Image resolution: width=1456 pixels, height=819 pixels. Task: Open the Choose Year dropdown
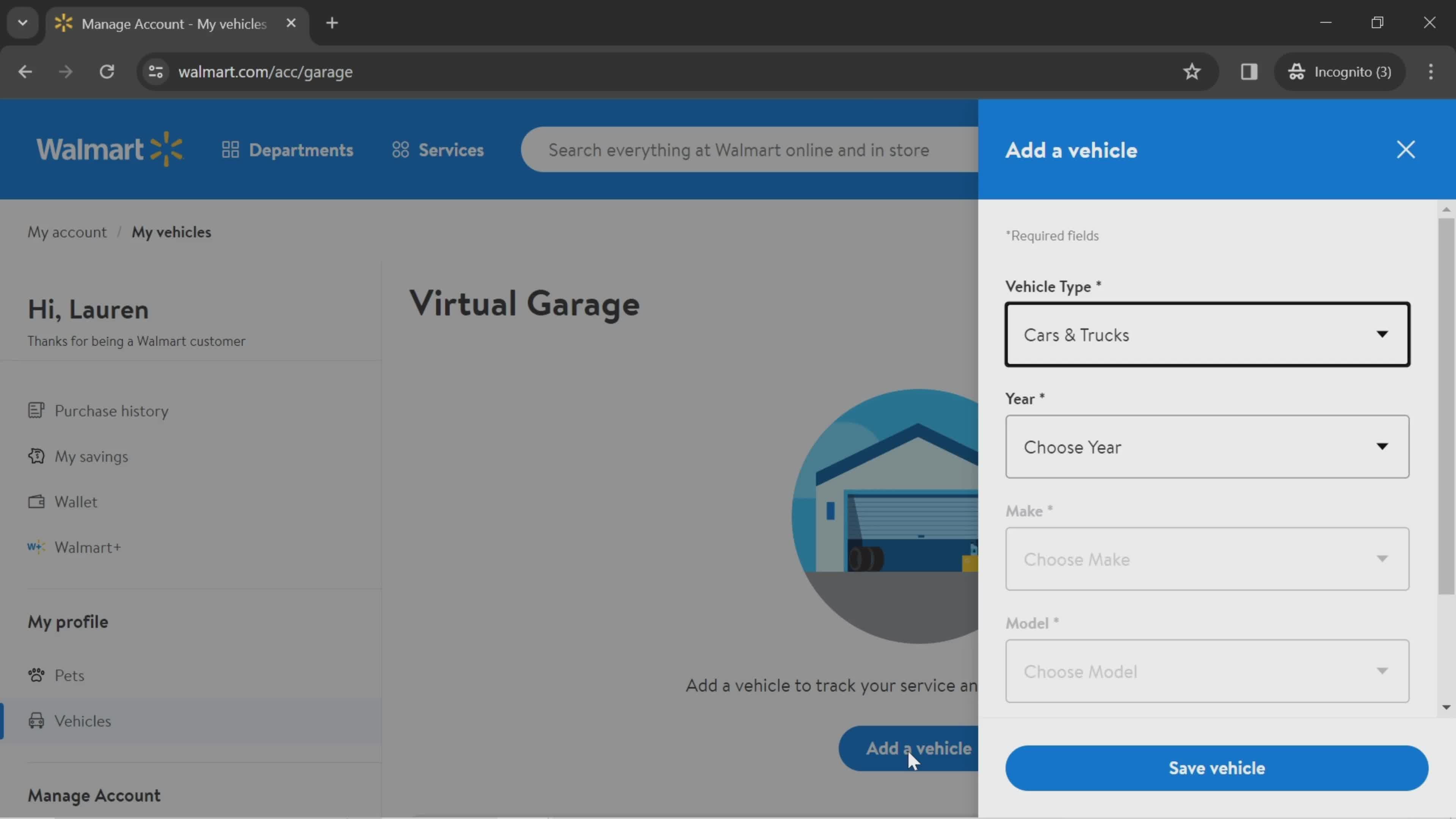[x=1207, y=447]
